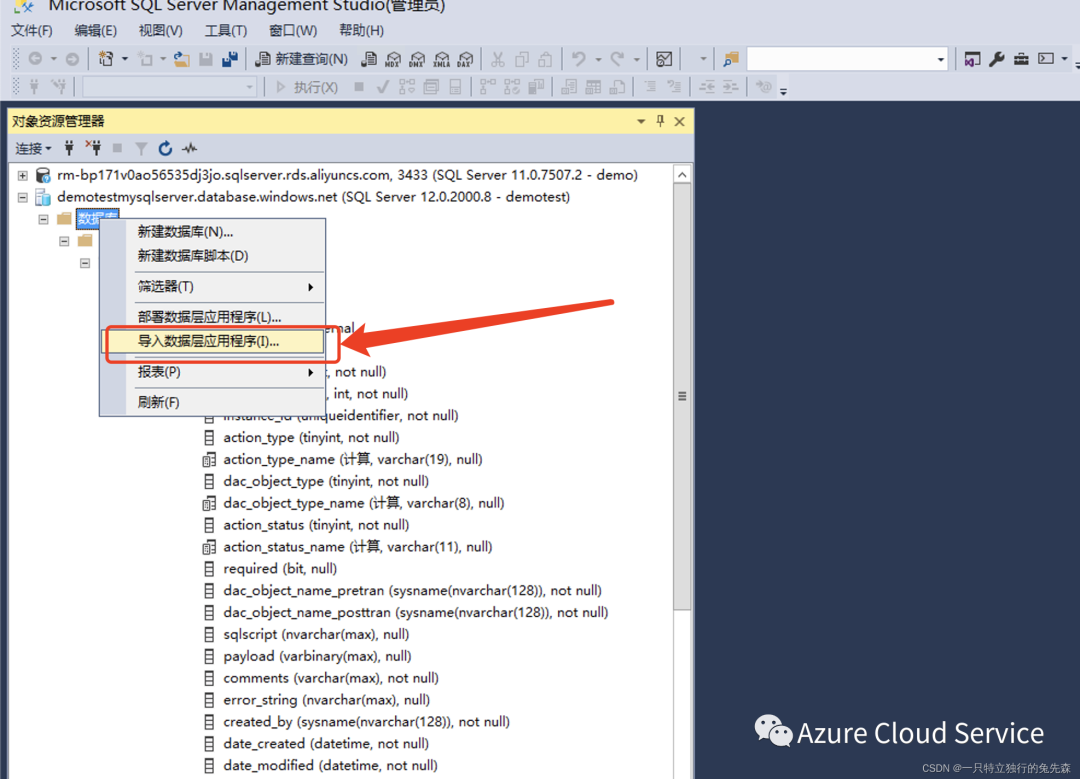Click the Object Explorer scroll up arrow

(x=682, y=175)
